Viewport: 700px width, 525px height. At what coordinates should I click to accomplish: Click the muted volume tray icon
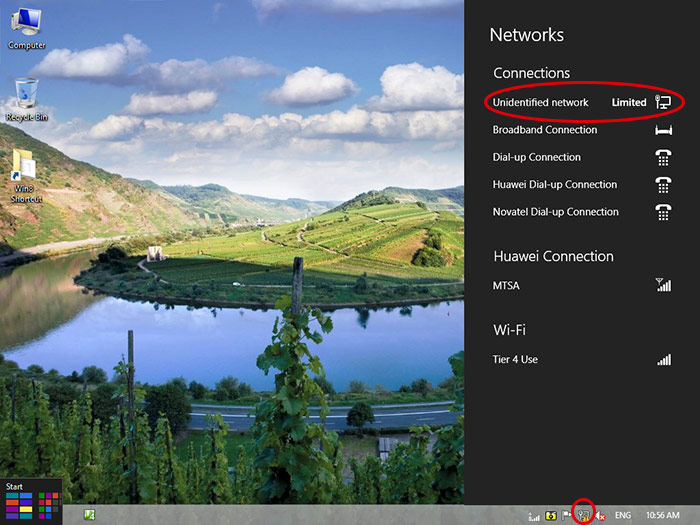[x=600, y=516]
